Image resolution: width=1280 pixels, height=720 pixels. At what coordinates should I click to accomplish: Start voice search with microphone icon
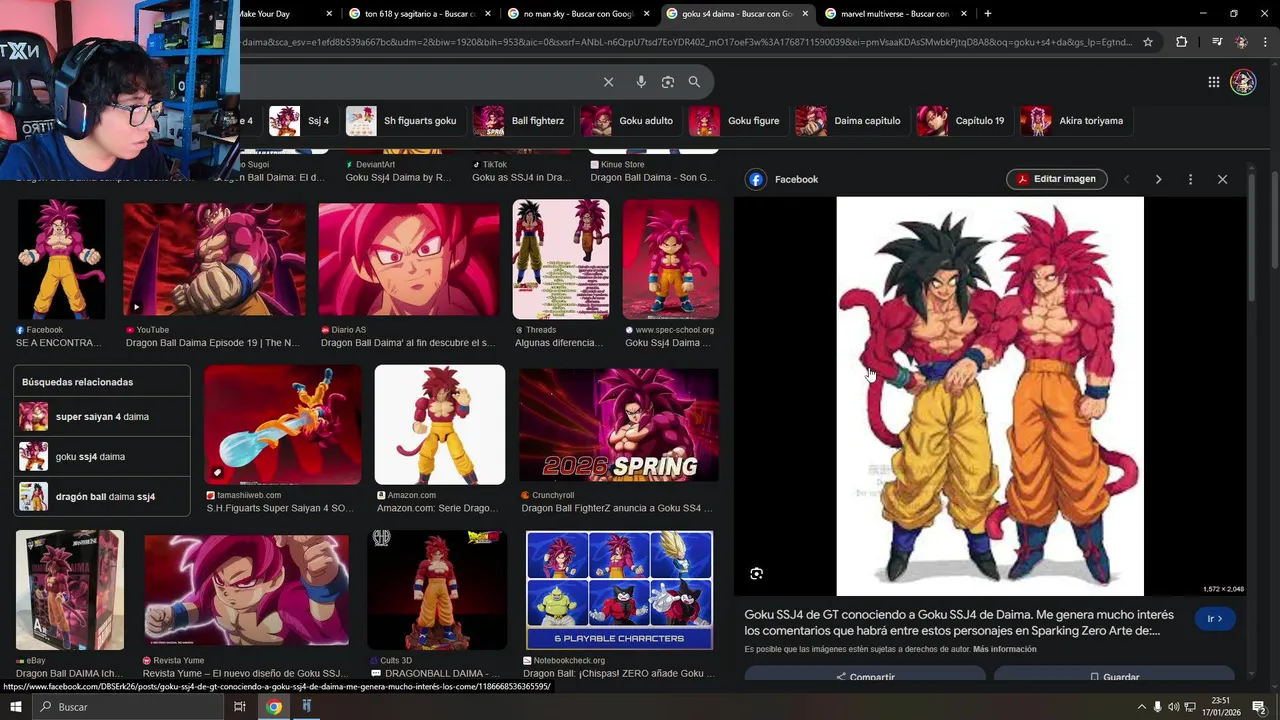click(x=641, y=82)
